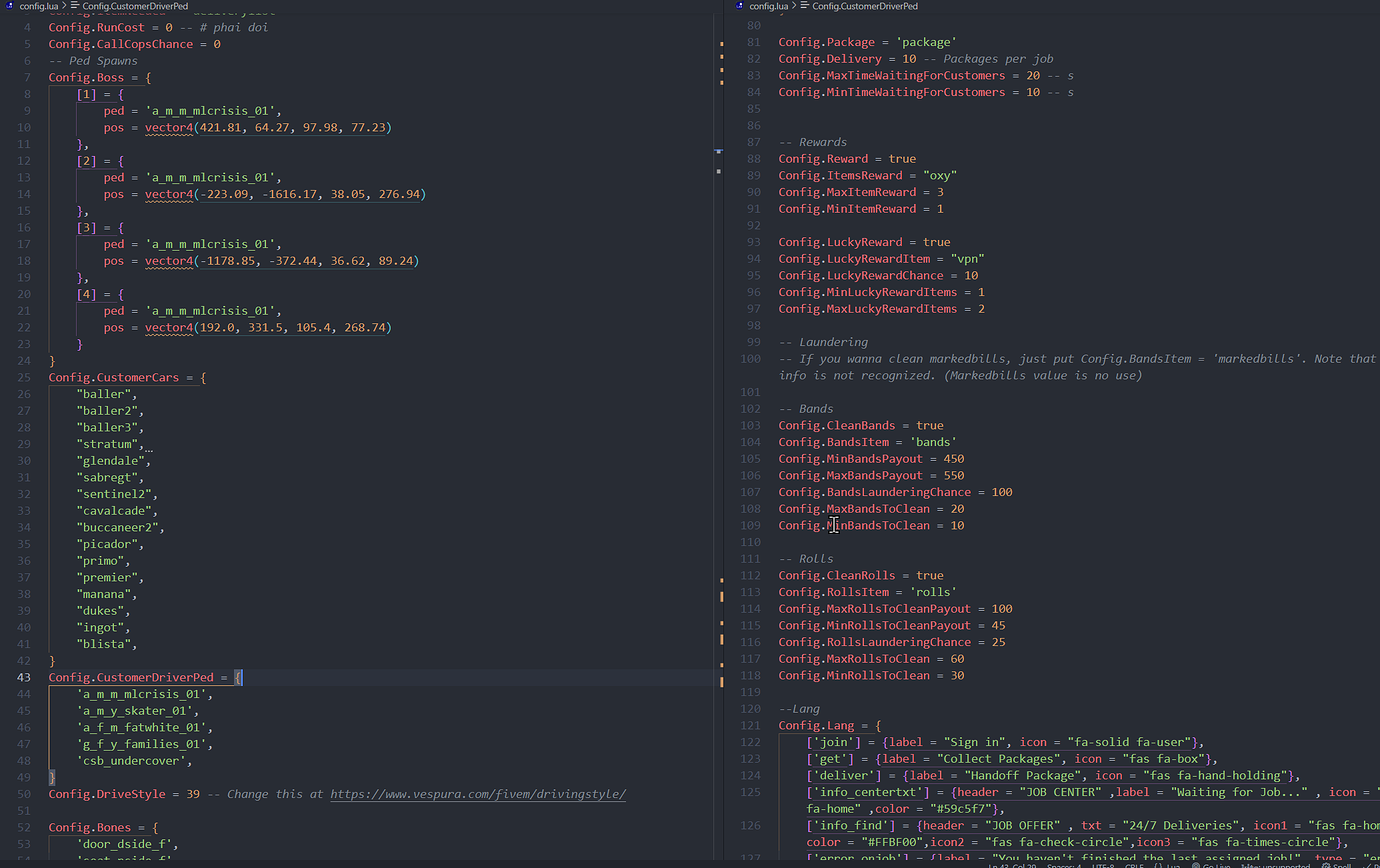Click the 'baller3' entry in CustomerCars list
This screenshot has height=868, width=1380.
click(110, 427)
